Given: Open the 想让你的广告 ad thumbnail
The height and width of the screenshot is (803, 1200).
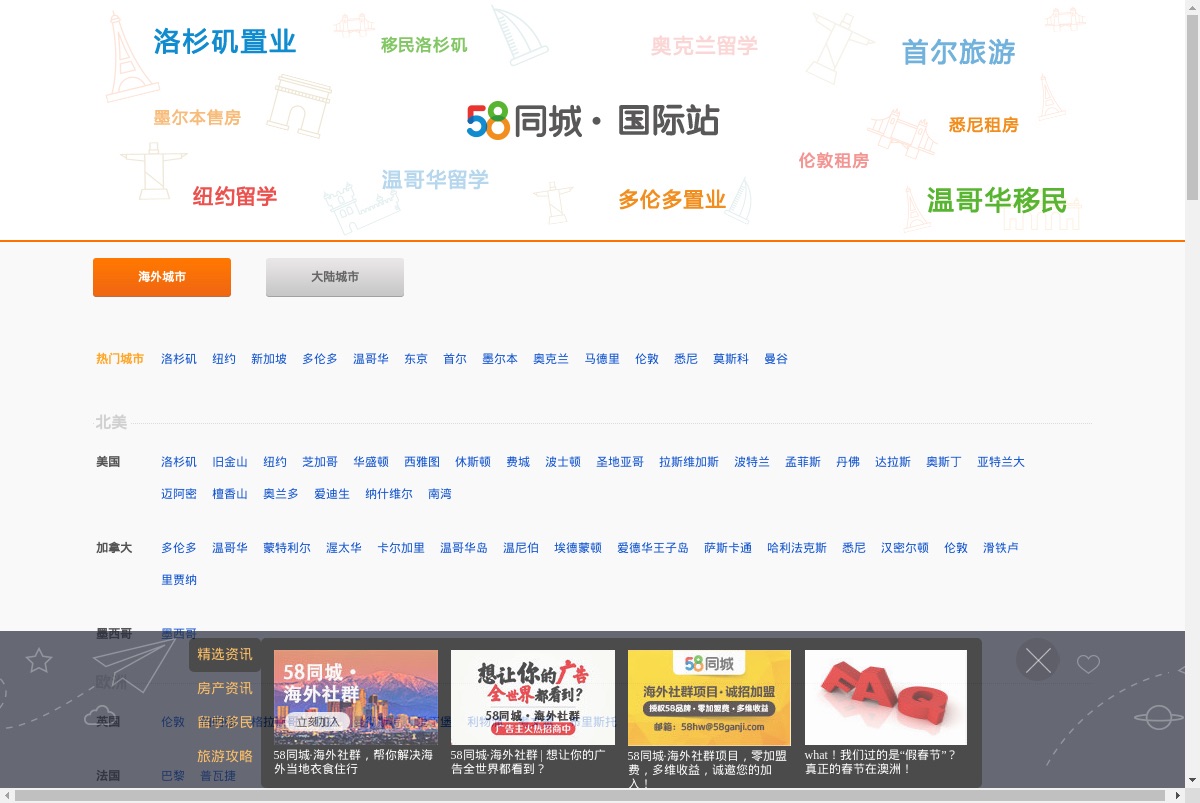Looking at the screenshot, I should (533, 697).
